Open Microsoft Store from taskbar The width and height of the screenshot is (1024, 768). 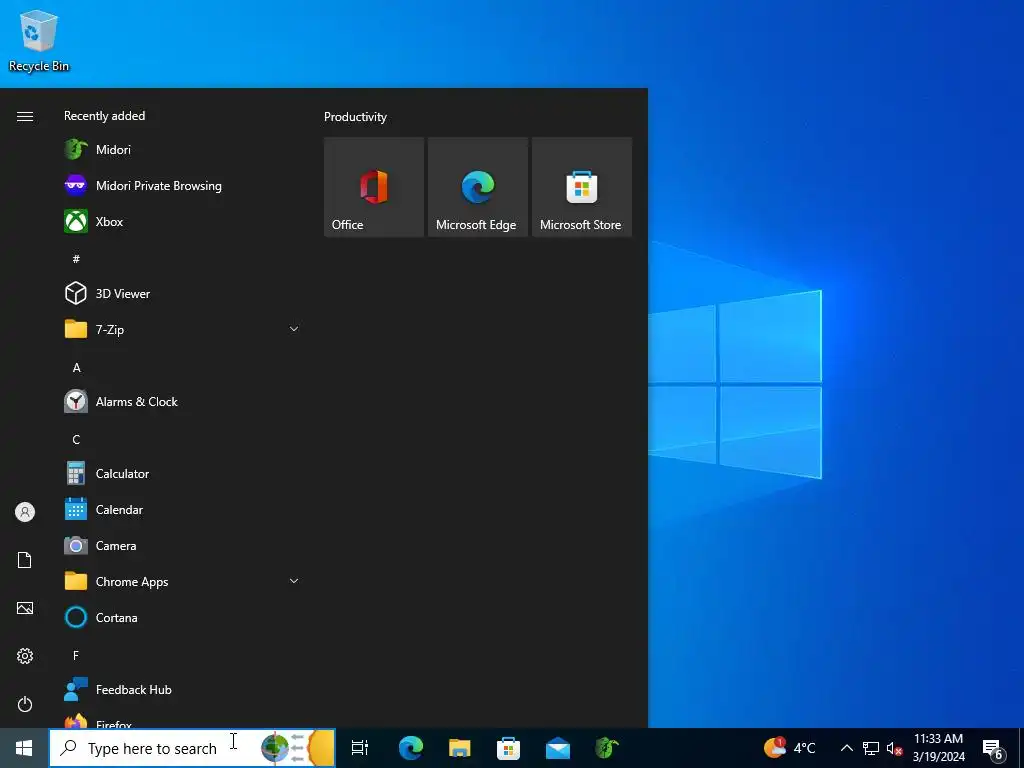click(509, 748)
